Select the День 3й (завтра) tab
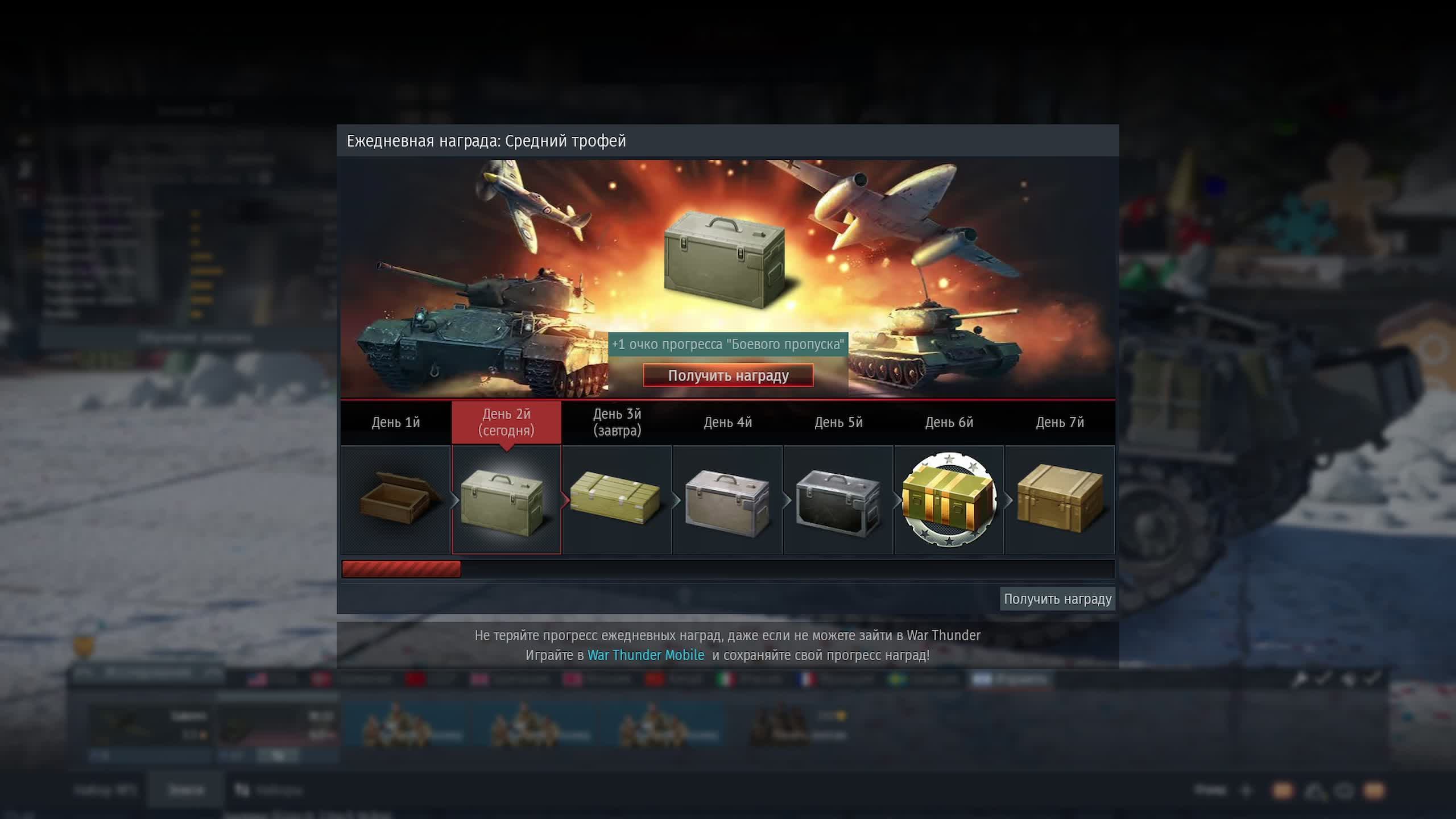The height and width of the screenshot is (819, 1456). click(617, 423)
